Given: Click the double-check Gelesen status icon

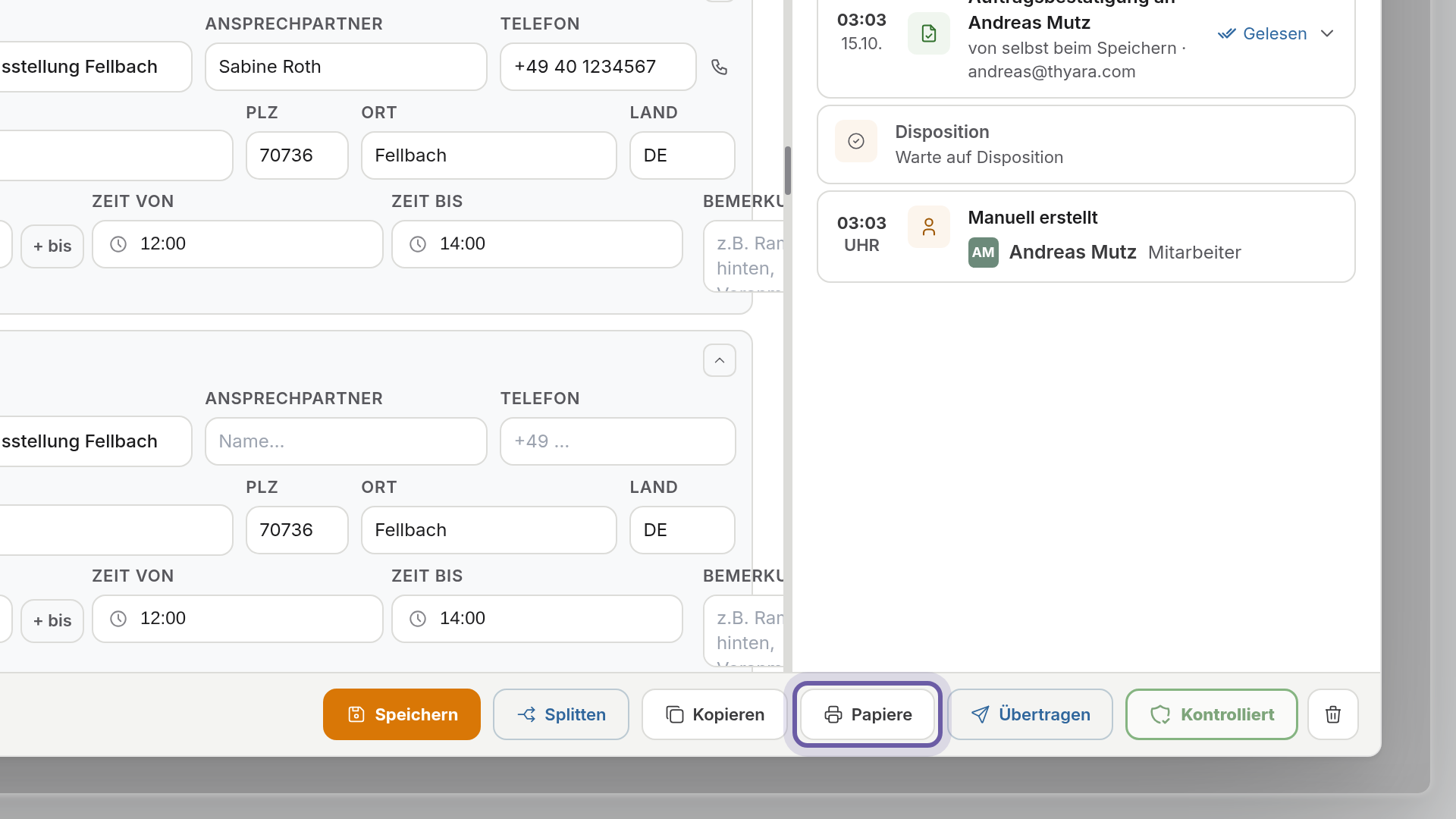Looking at the screenshot, I should (x=1226, y=33).
